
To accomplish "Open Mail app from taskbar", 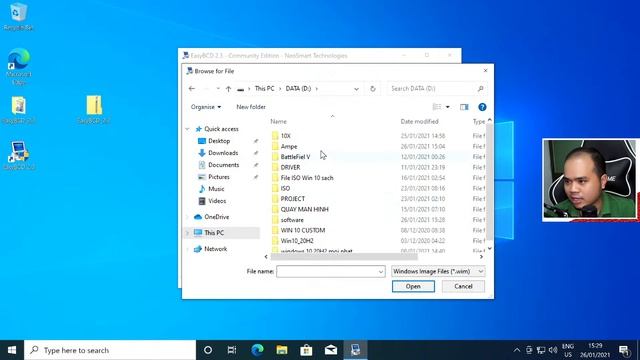I will [331, 350].
